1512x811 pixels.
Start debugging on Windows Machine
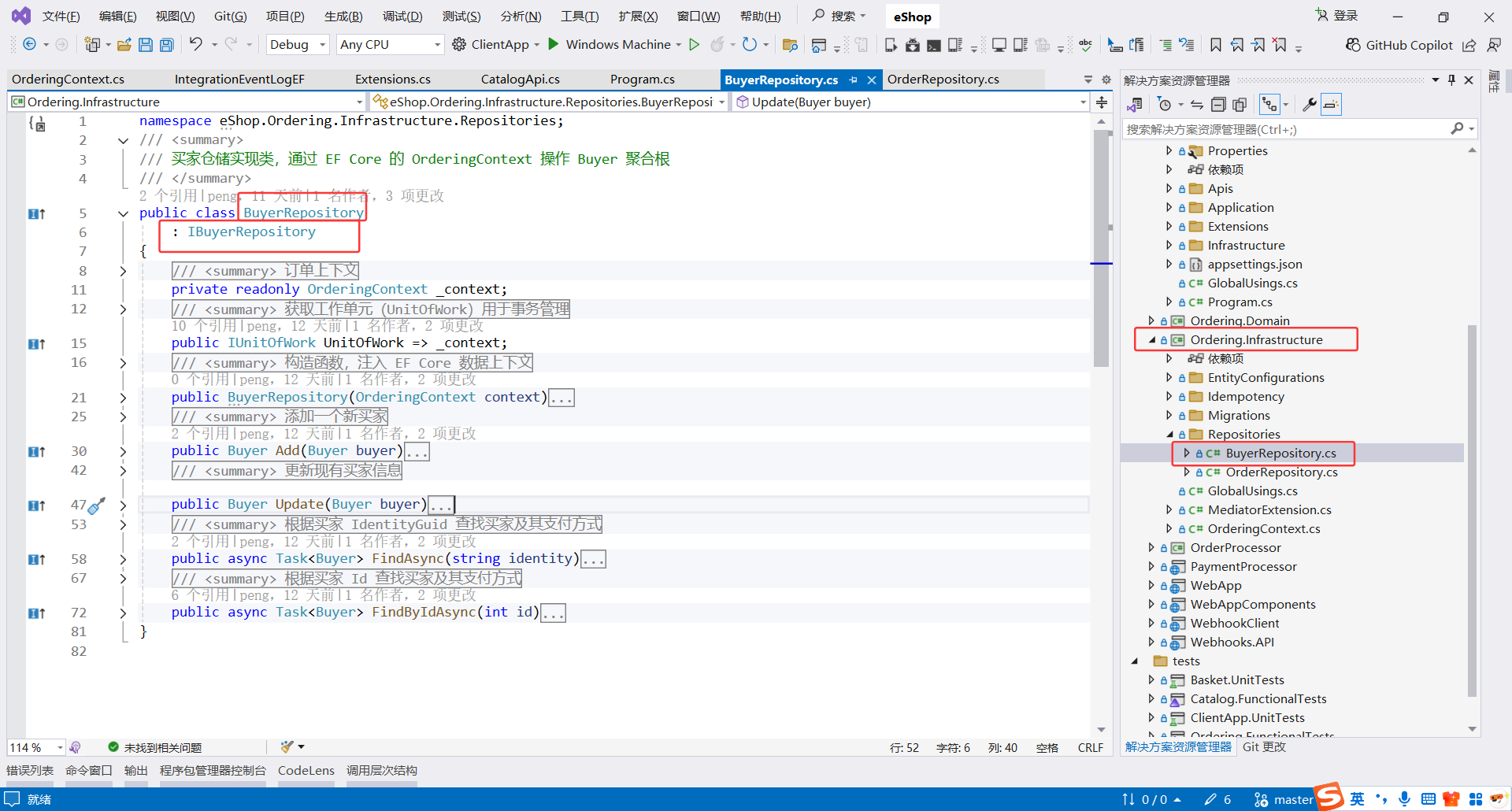point(610,45)
